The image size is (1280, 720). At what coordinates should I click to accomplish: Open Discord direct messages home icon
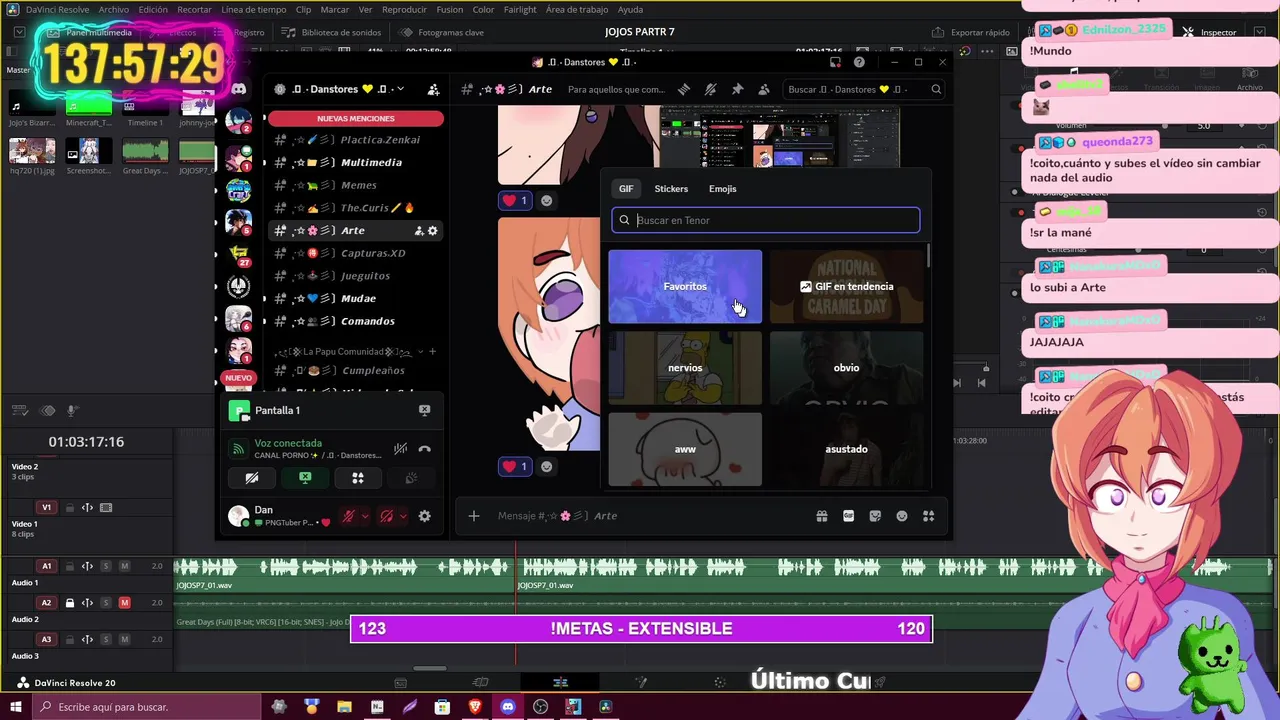[x=238, y=89]
